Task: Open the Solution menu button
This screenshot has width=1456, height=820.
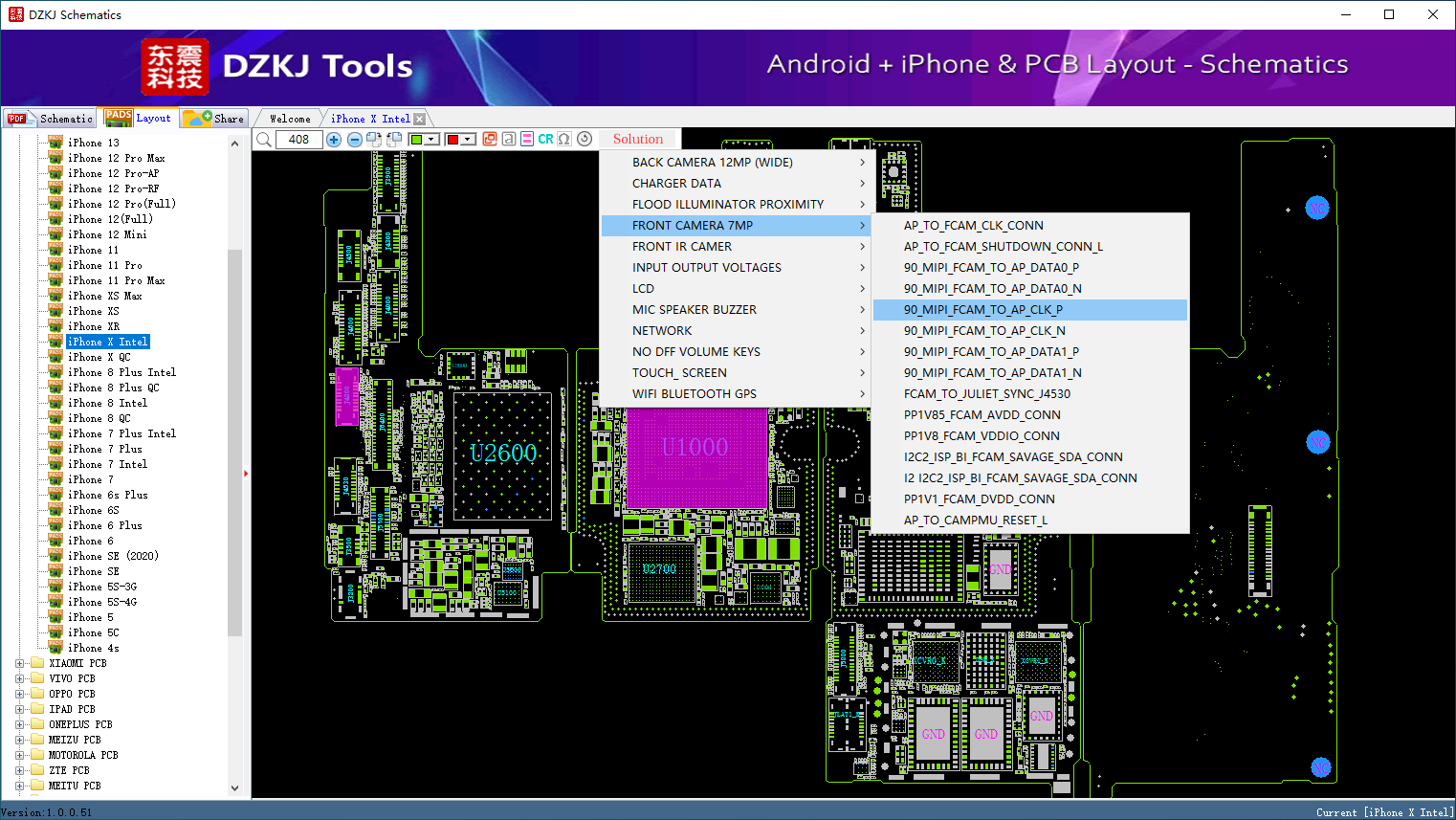Action: (x=638, y=139)
